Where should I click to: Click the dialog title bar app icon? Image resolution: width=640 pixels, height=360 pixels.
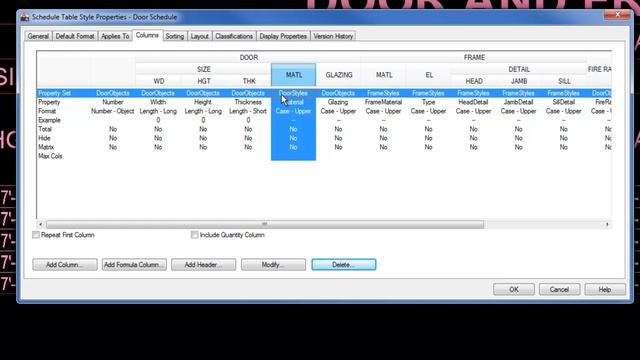25,17
